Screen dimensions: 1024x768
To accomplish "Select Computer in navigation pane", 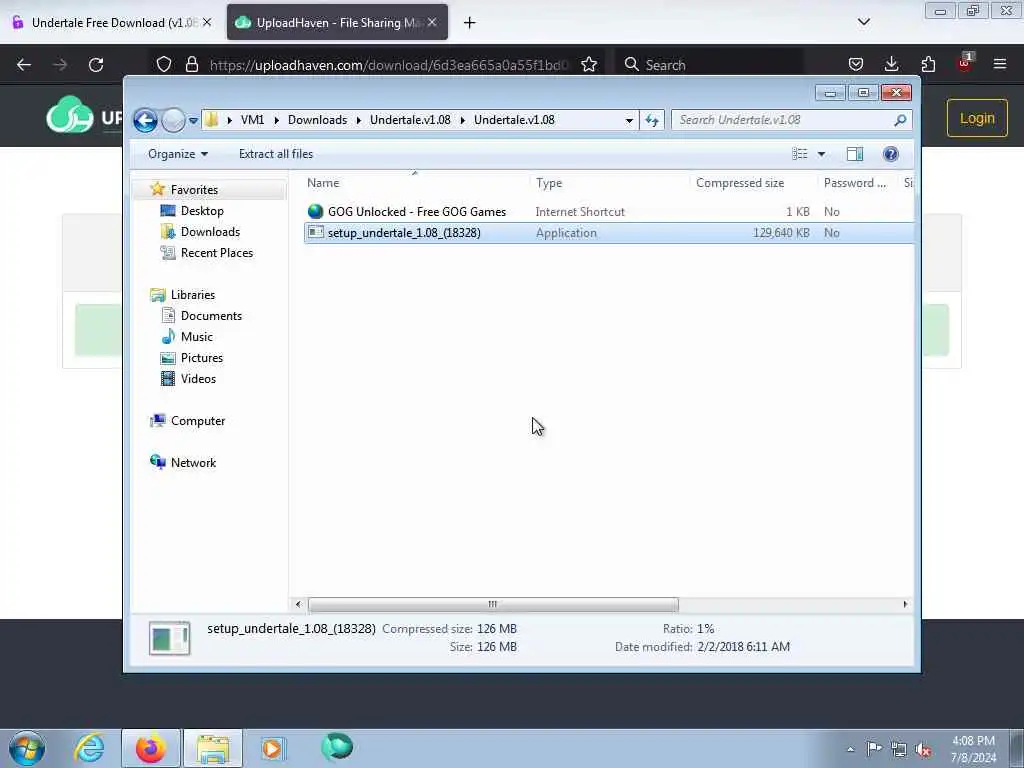I will tap(198, 421).
